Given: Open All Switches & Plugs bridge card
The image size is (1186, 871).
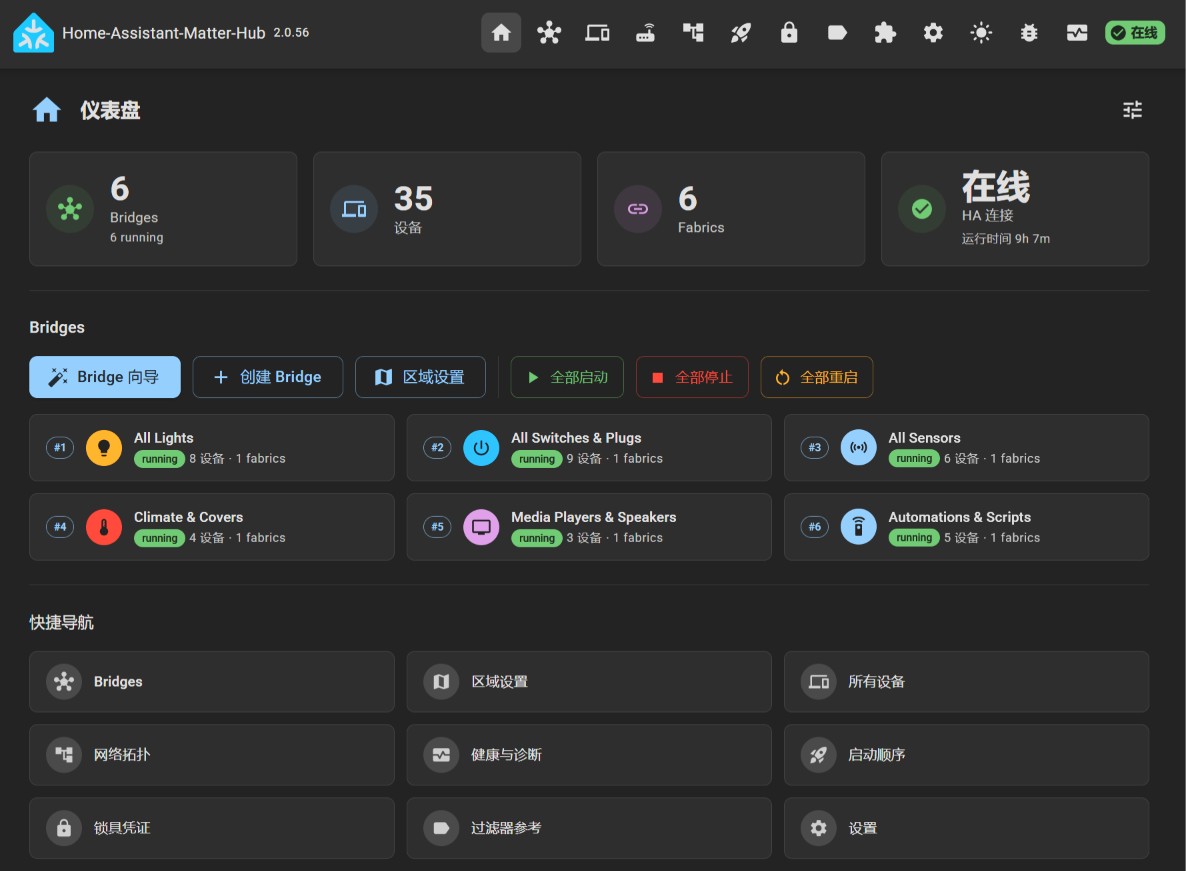Looking at the screenshot, I should click(589, 448).
